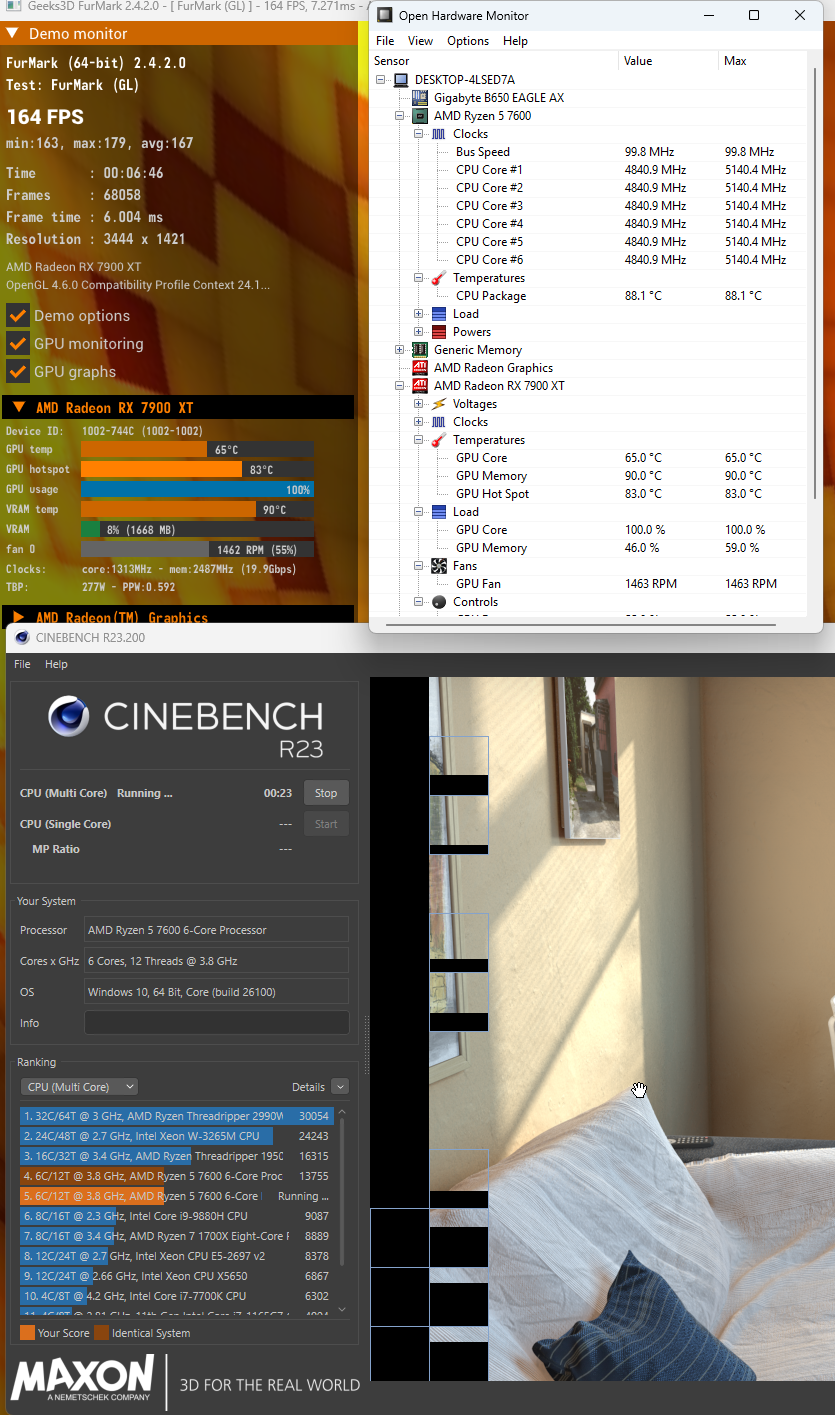835x1415 pixels.
Task: Select the Generic Memory RAM icon
Action: [x=420, y=350]
